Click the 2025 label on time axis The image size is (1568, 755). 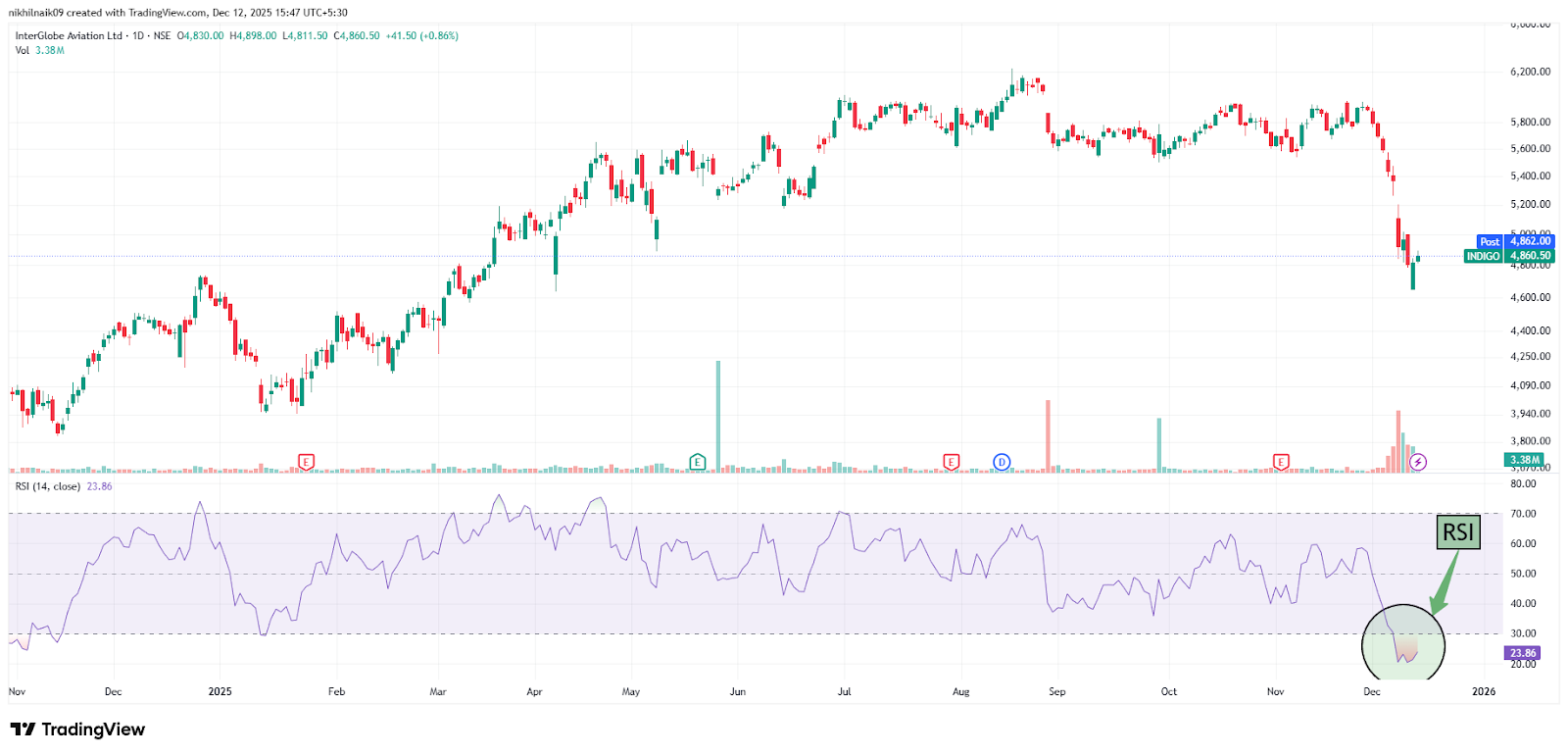point(220,691)
